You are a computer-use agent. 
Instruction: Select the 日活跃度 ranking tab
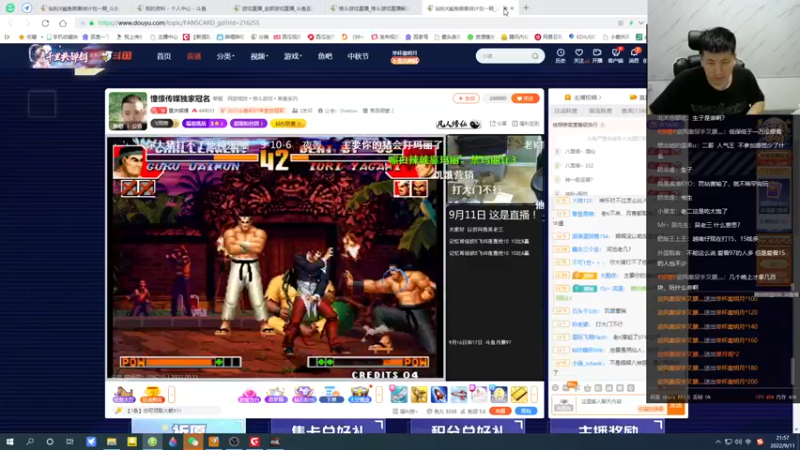click(x=565, y=111)
